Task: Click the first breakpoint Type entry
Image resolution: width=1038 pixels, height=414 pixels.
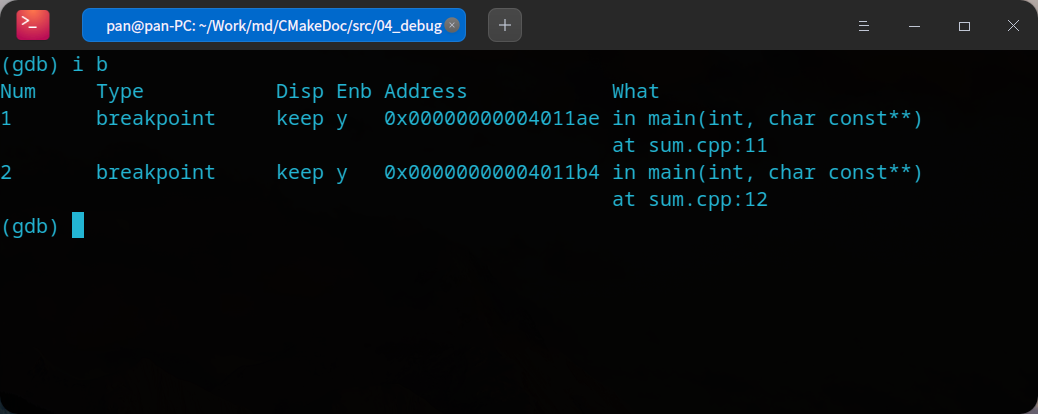Action: 156,119
